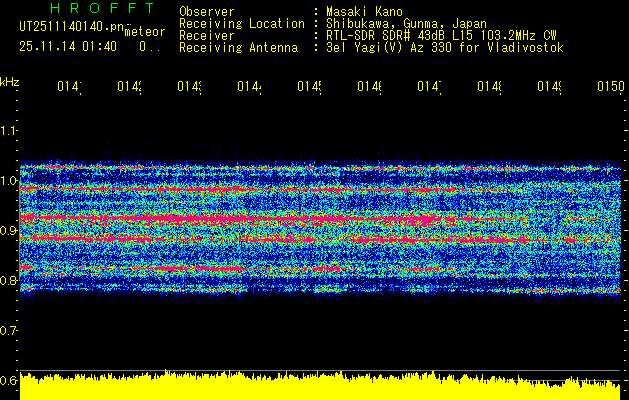Click the 0149 time marker

click(x=549, y=86)
